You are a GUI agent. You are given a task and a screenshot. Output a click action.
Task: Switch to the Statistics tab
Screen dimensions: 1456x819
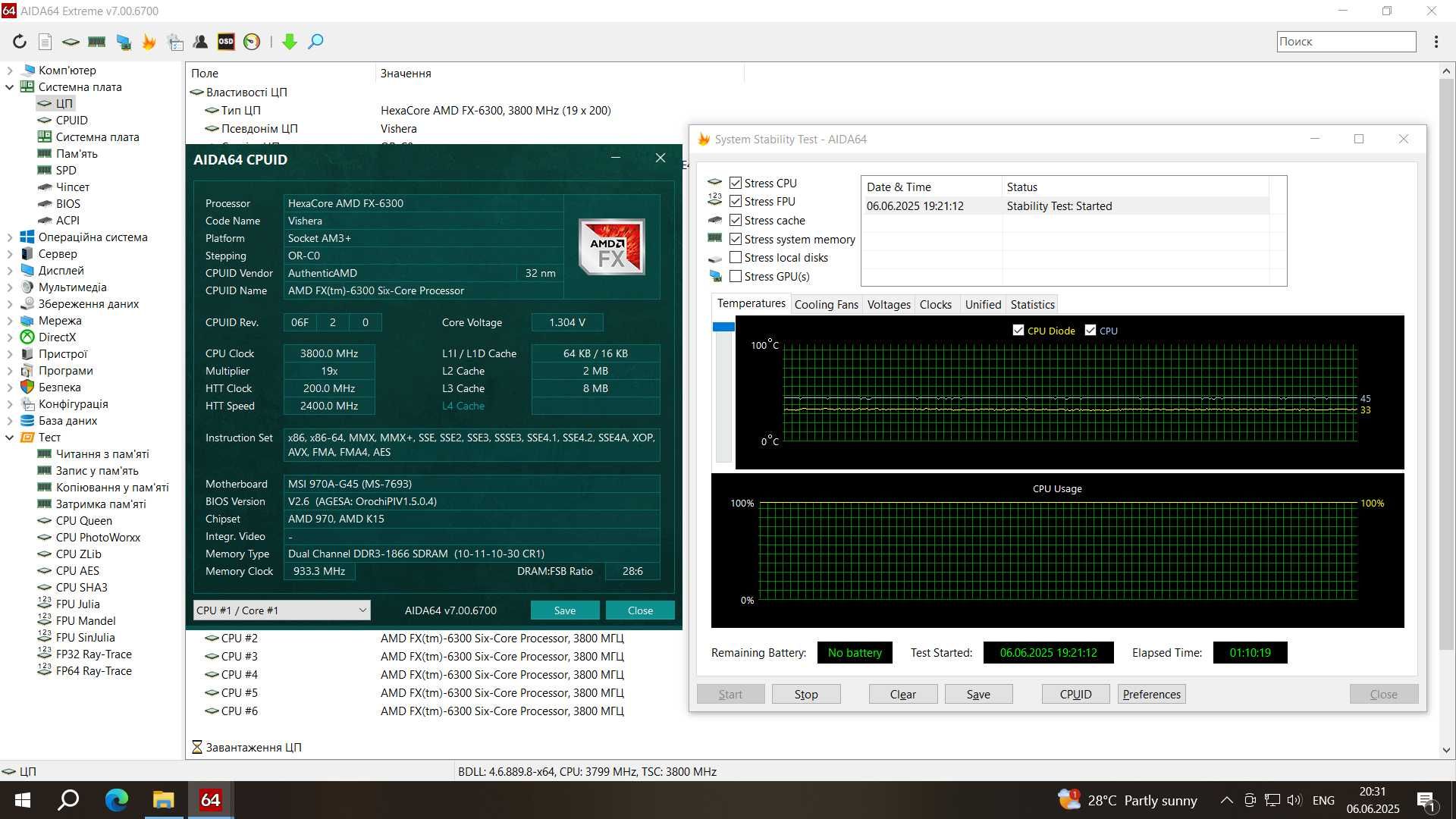point(1032,304)
